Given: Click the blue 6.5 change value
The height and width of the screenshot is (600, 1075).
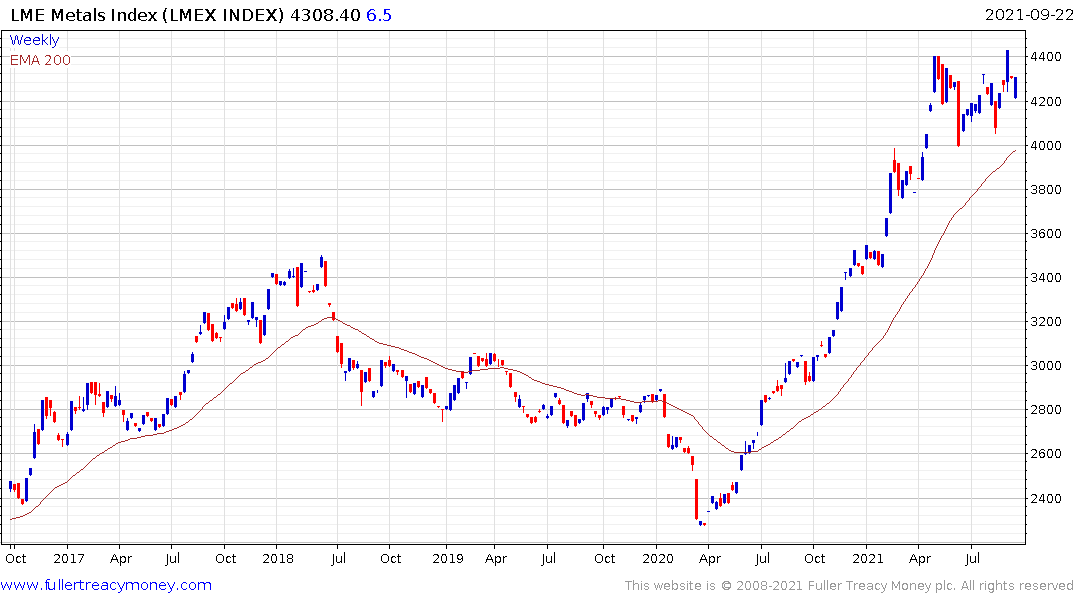Looking at the screenshot, I should [378, 15].
